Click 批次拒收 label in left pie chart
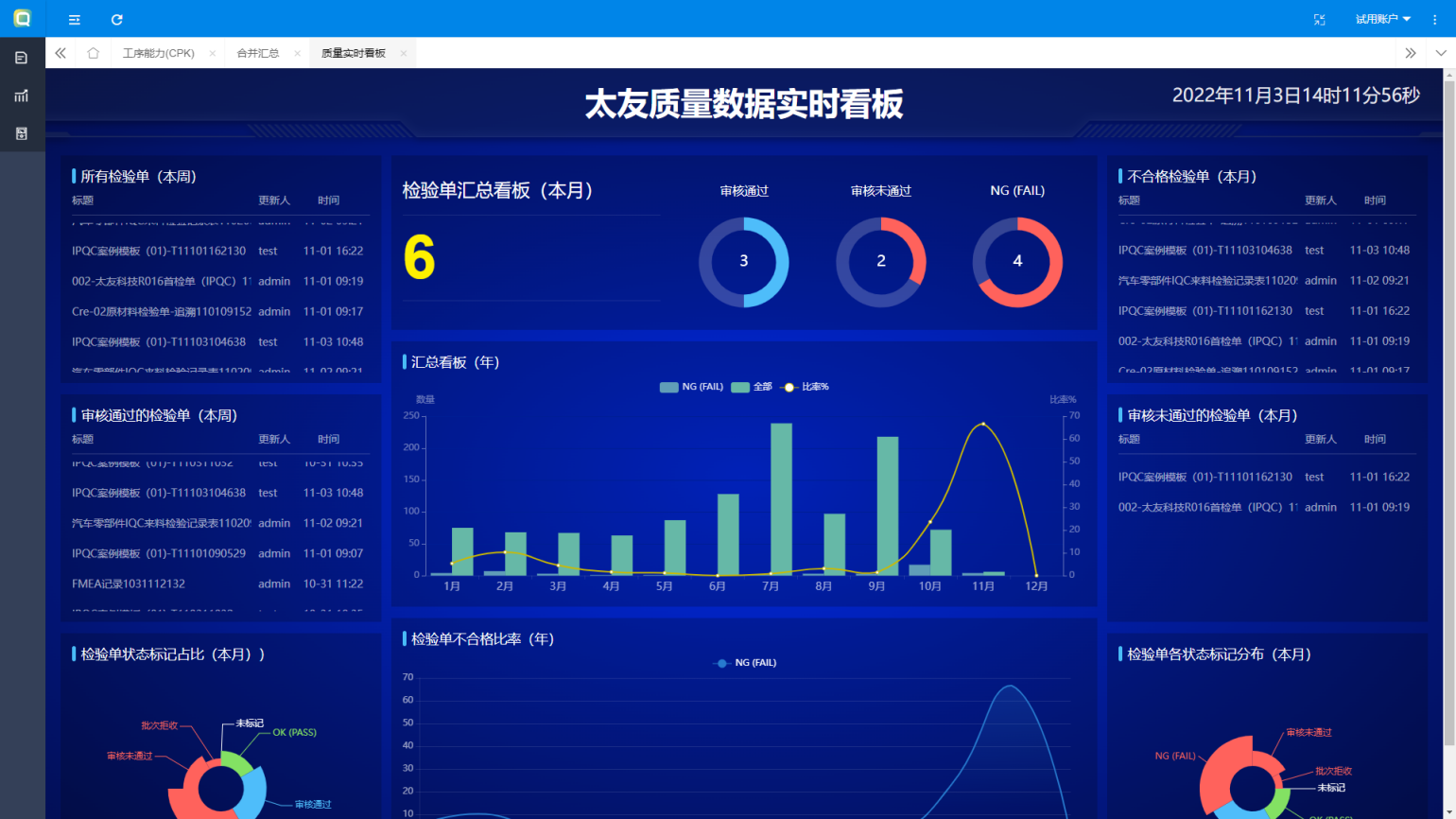 pos(159,725)
